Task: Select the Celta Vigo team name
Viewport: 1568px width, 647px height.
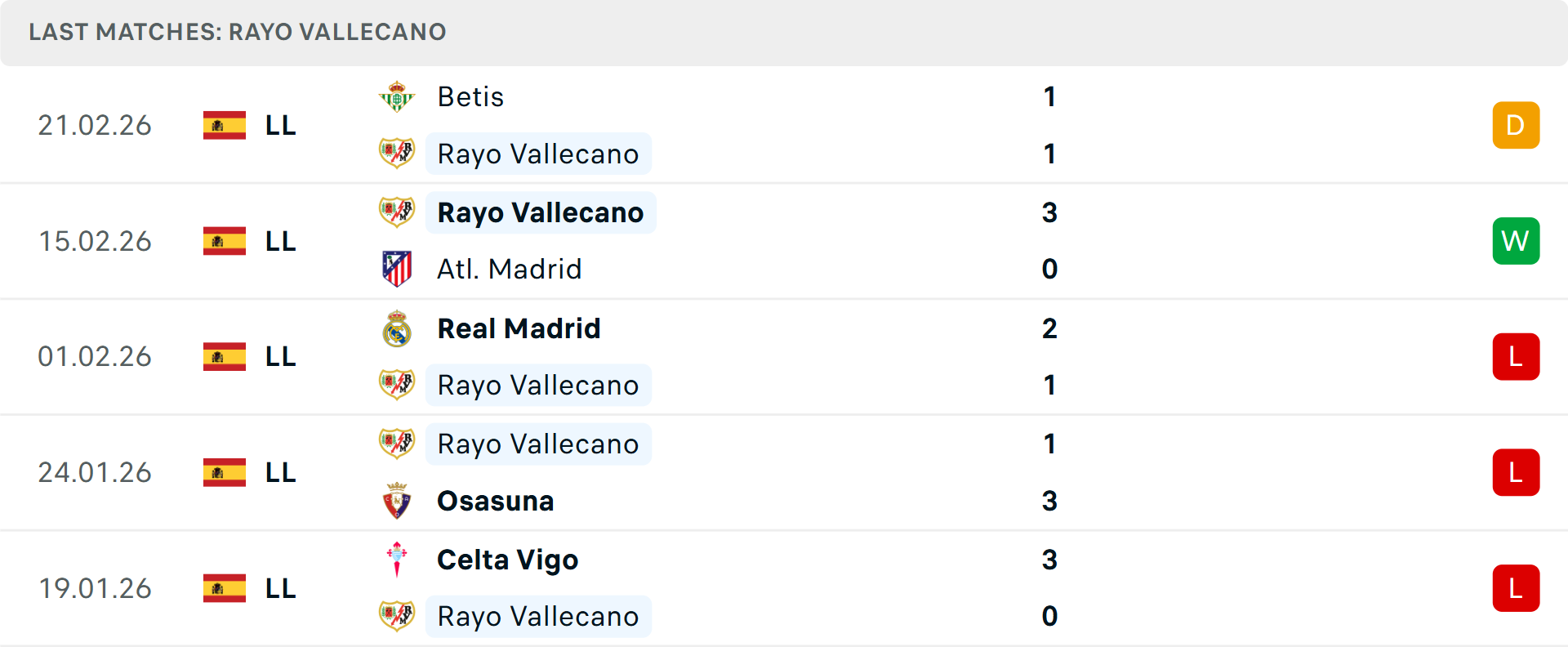Action: (x=507, y=560)
